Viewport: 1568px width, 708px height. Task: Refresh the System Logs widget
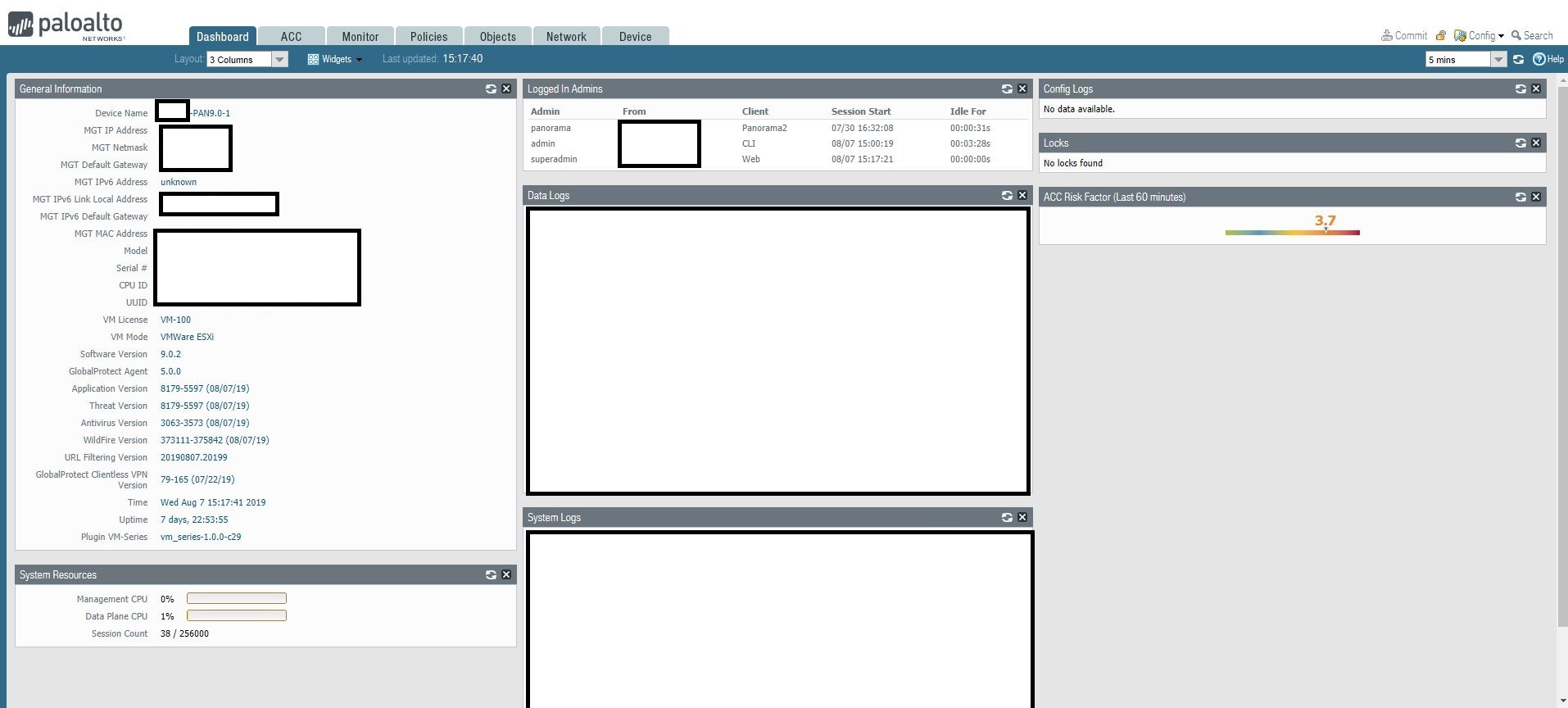[x=1007, y=517]
